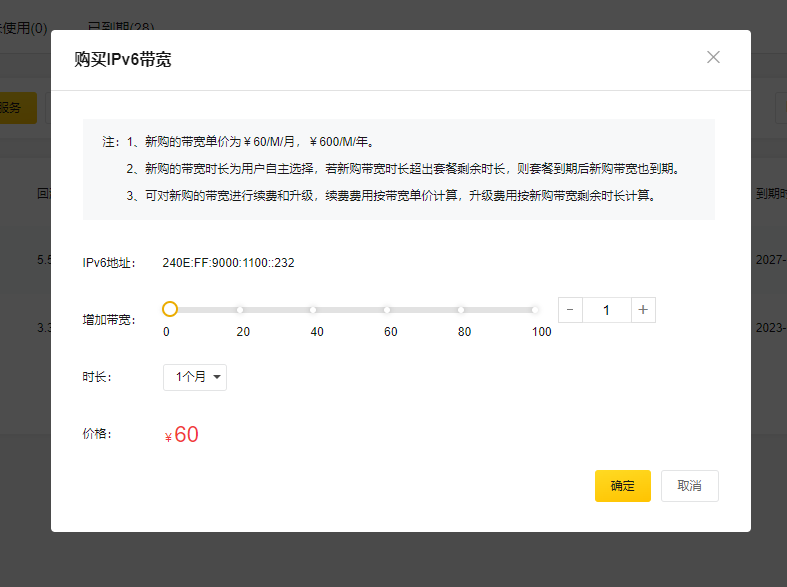Set bandwidth slider to the 100 mark
This screenshot has height=587, width=787.
point(535,310)
